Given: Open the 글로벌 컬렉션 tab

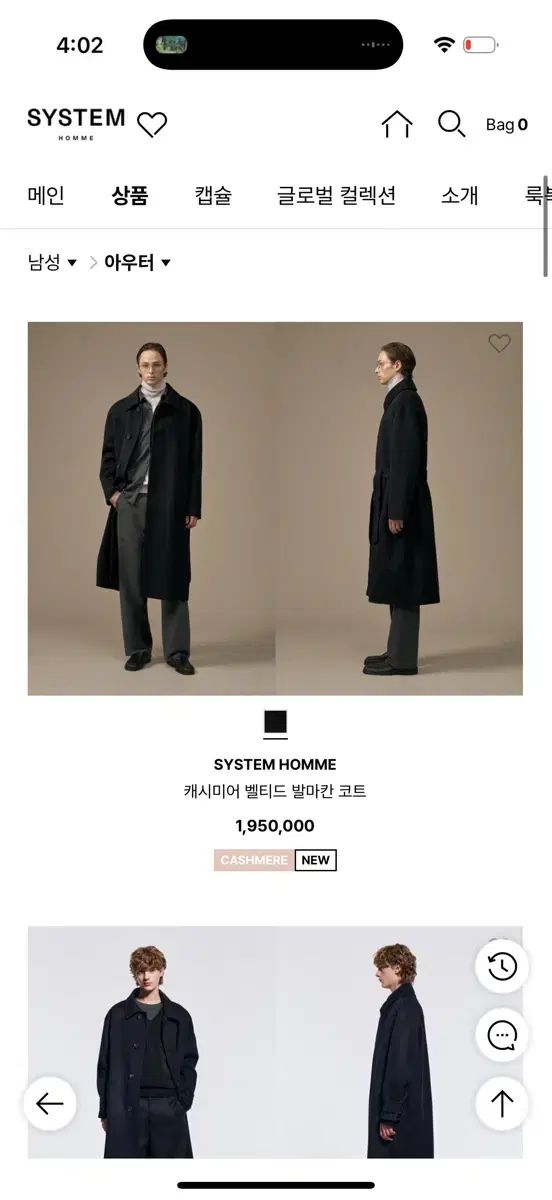Looking at the screenshot, I should [336, 195].
